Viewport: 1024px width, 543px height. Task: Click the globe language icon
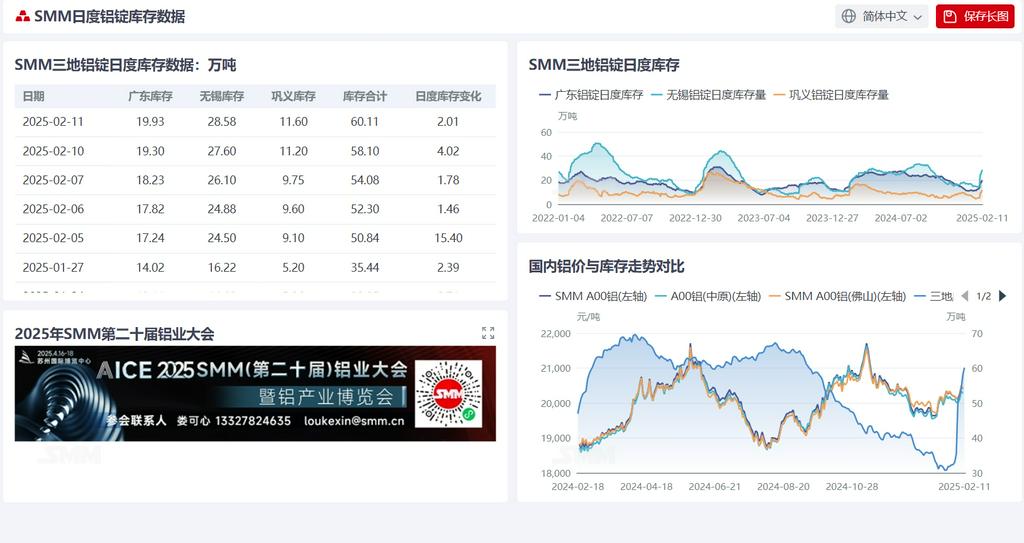[x=848, y=16]
